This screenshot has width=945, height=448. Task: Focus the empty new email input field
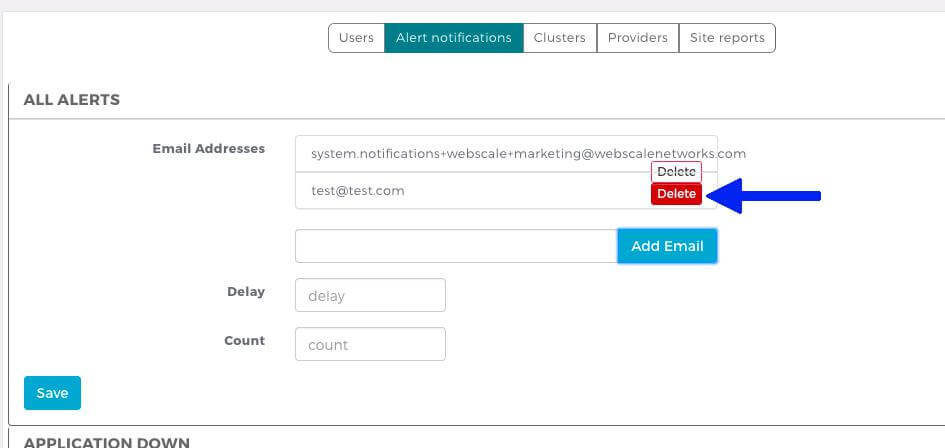tap(455, 246)
